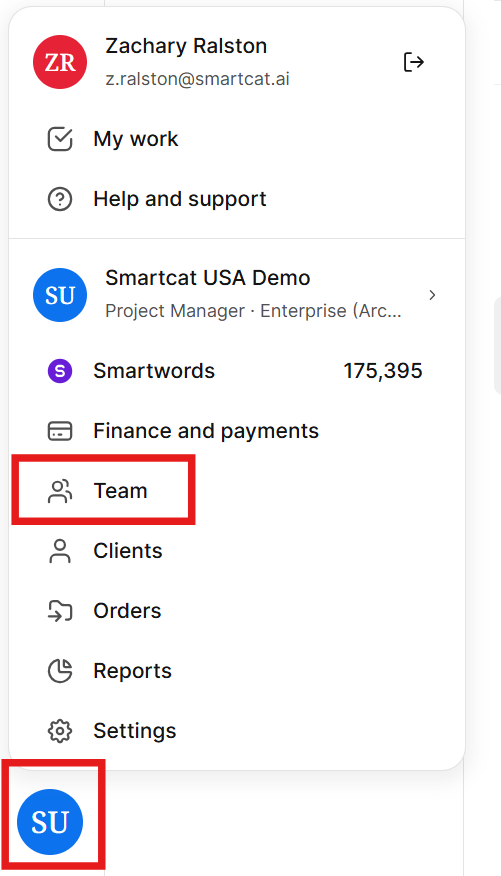Click the Help and support question icon

point(60,199)
